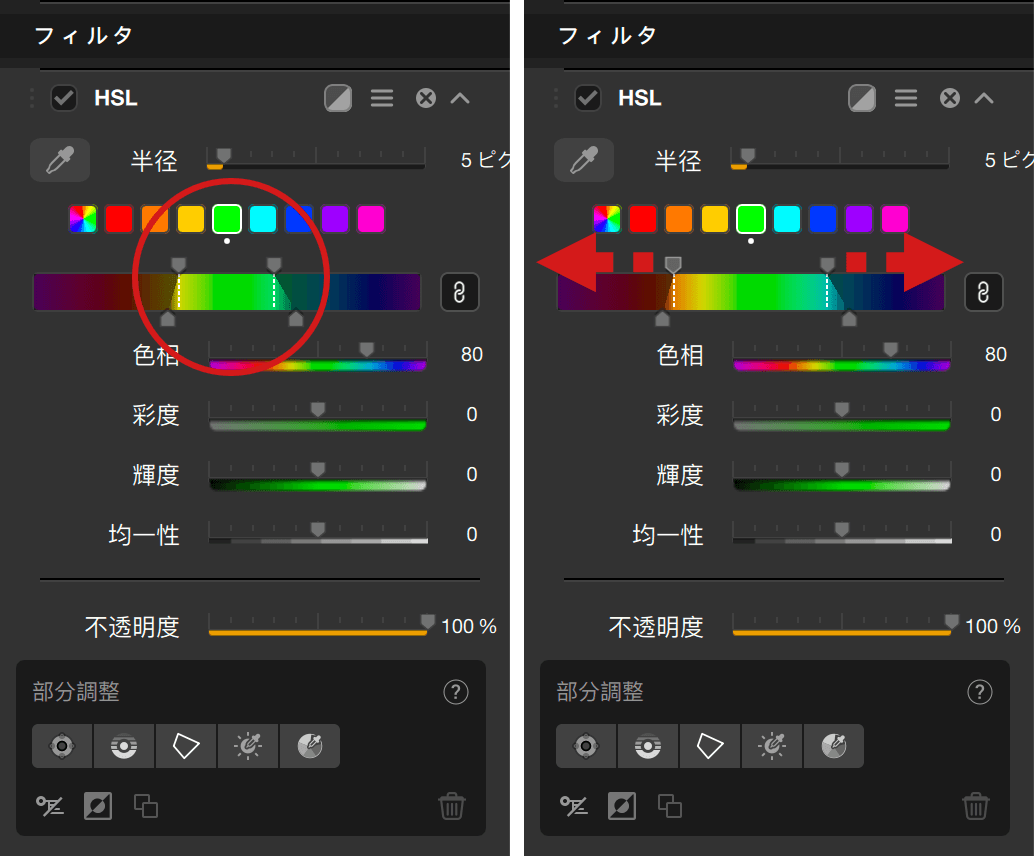The height and width of the screenshot is (856, 1034).
Task: Select the green swatch in right panel
Action: click(750, 219)
